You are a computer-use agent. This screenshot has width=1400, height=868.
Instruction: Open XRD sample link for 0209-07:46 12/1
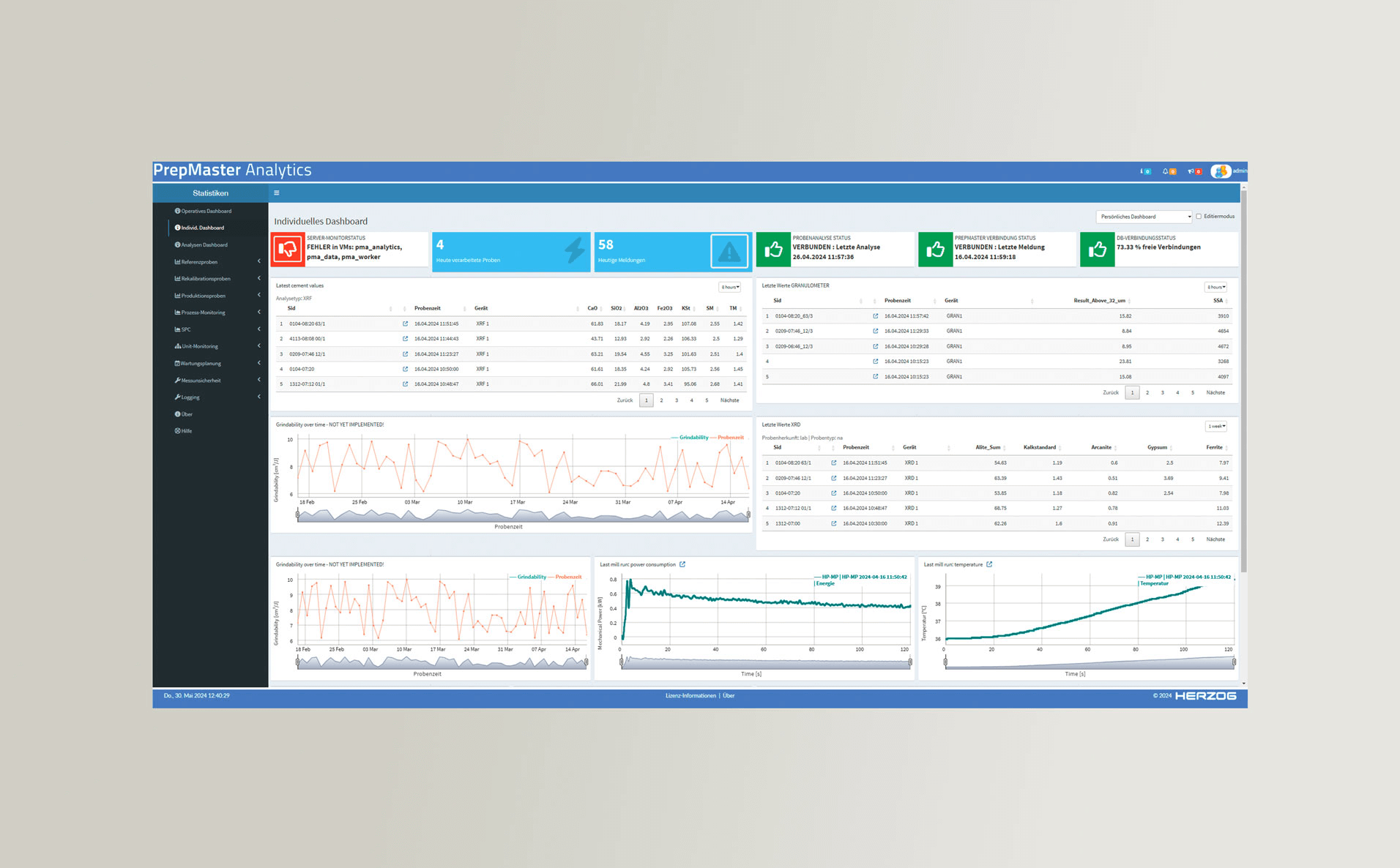point(833,479)
